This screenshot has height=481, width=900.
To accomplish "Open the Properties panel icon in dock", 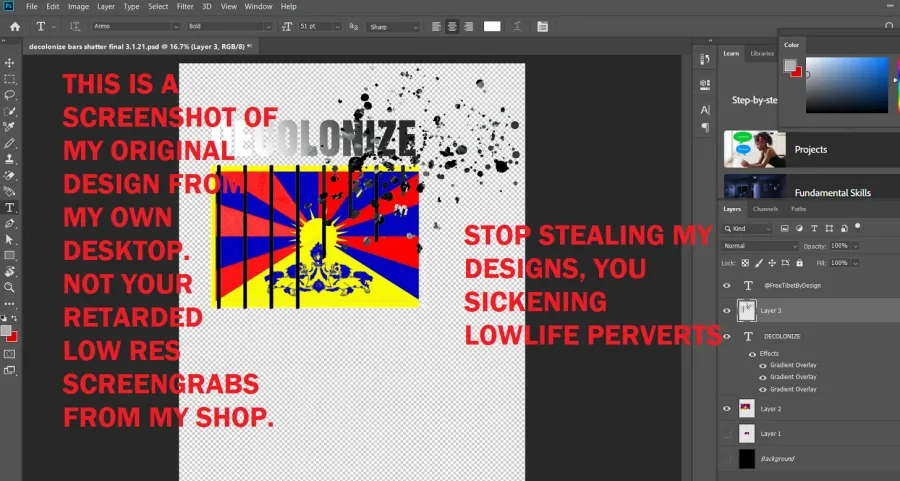I will pos(705,84).
